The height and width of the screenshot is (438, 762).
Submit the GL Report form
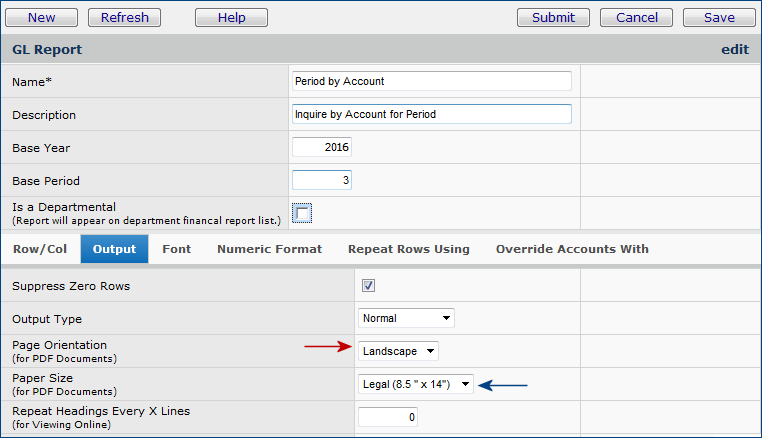[x=553, y=17]
